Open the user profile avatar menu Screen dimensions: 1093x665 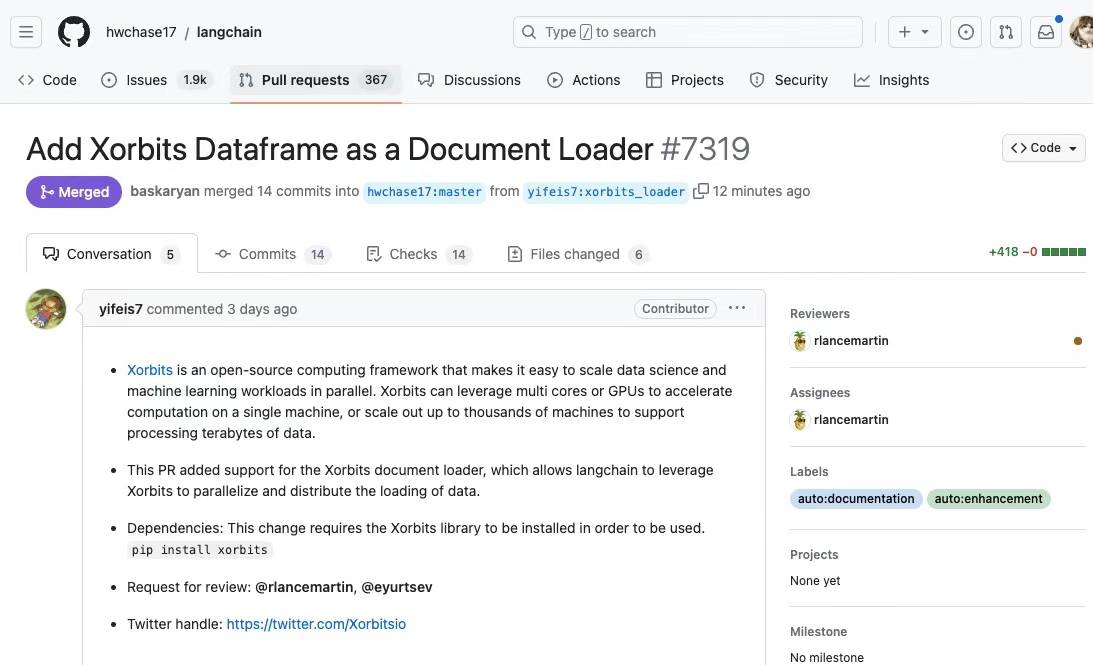pyautogui.click(x=1083, y=32)
